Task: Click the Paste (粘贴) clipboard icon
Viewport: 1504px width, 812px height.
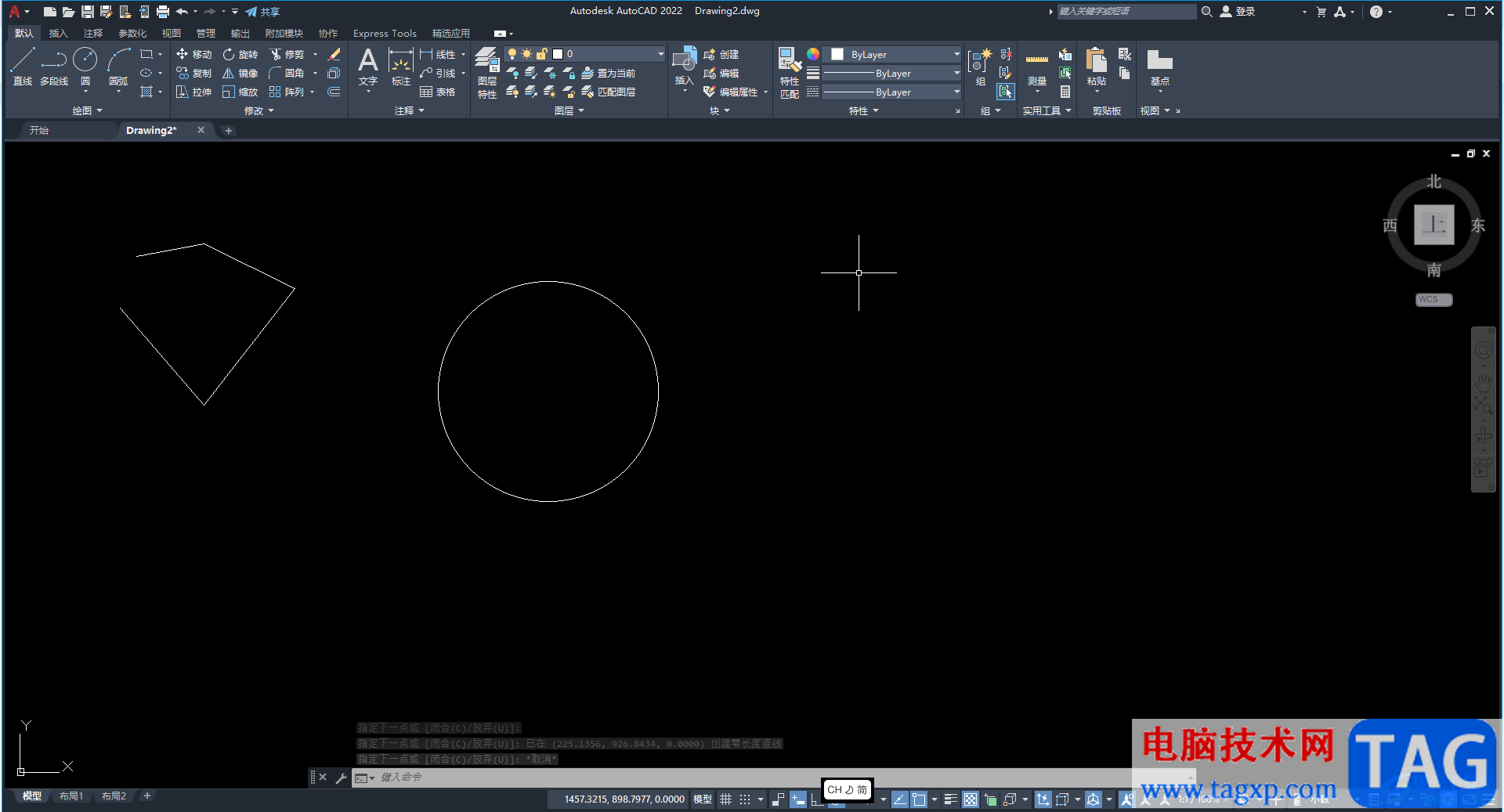Action: (1096, 61)
